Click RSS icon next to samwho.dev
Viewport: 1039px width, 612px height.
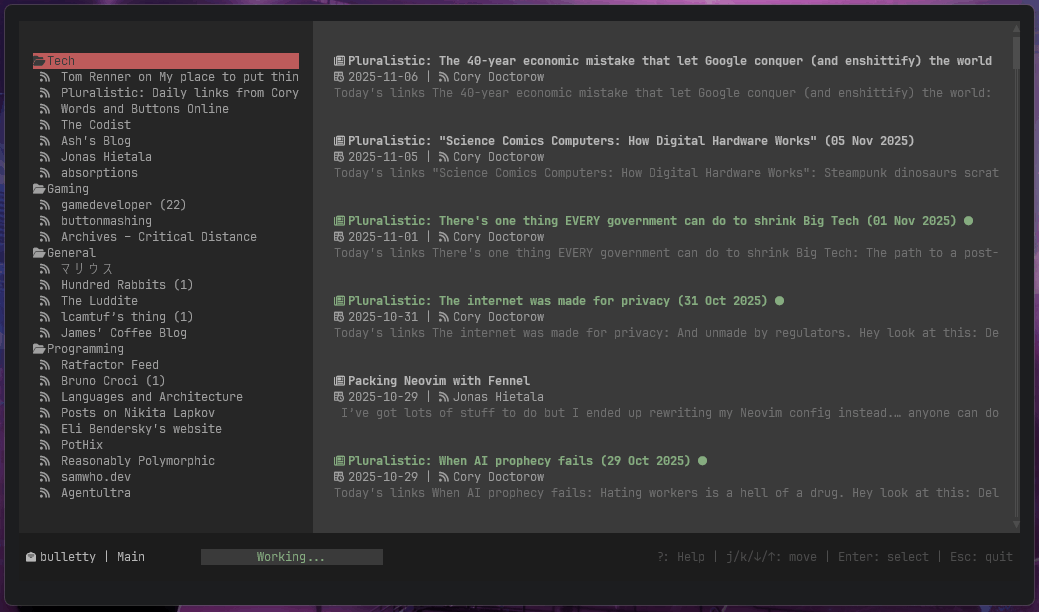click(45, 477)
